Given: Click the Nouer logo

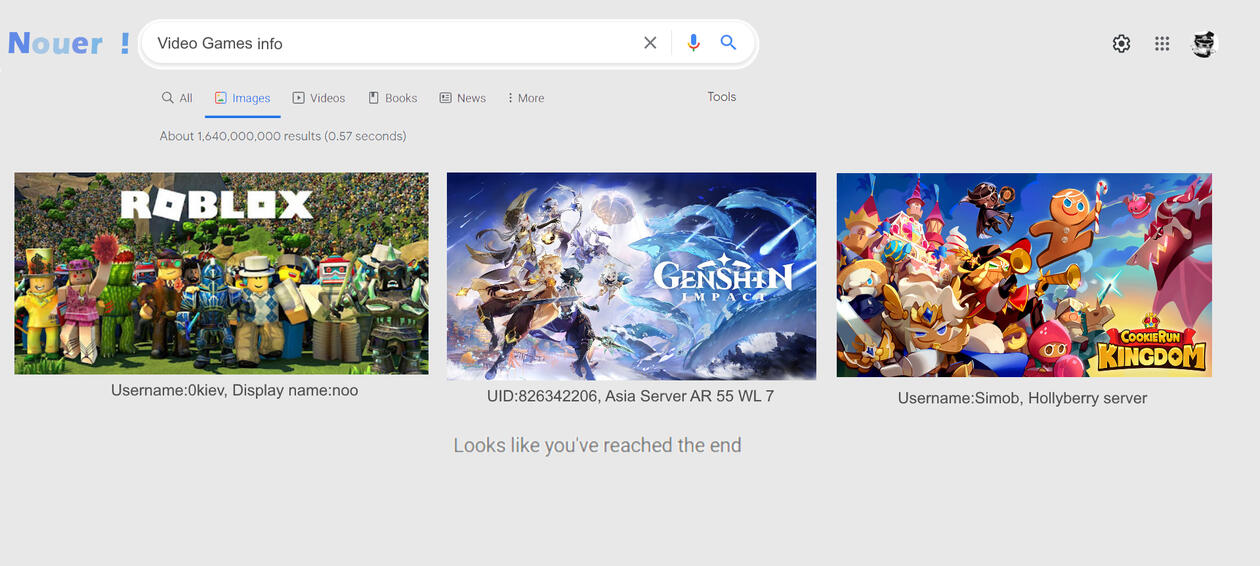Looking at the screenshot, I should 68,43.
